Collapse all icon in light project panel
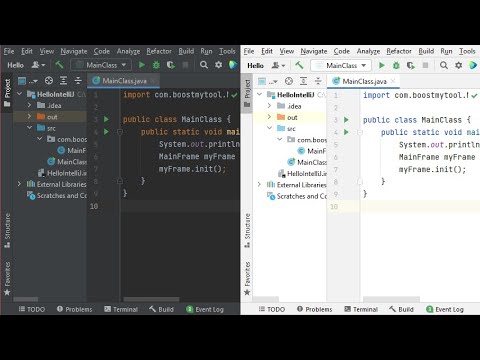Screen dimensions: 480x360 tap(318, 81)
